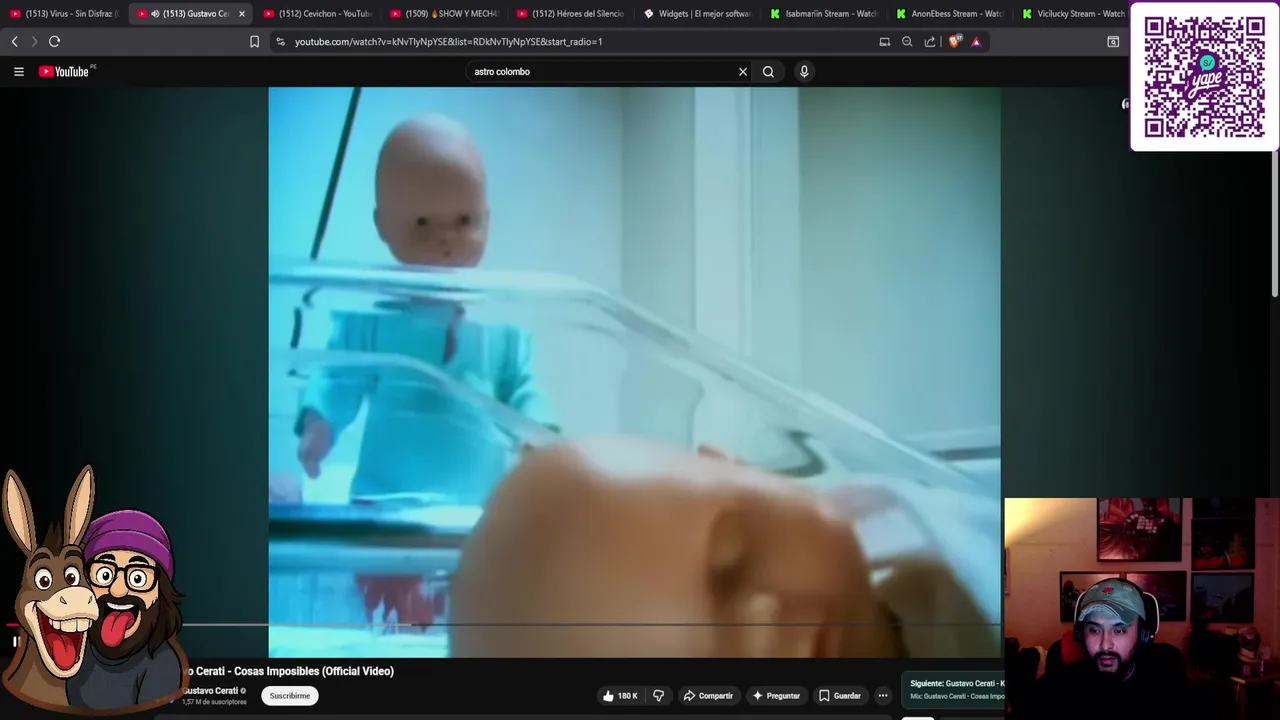1280x720 pixels.
Task: Bookmark this page icon
Action: [x=254, y=41]
